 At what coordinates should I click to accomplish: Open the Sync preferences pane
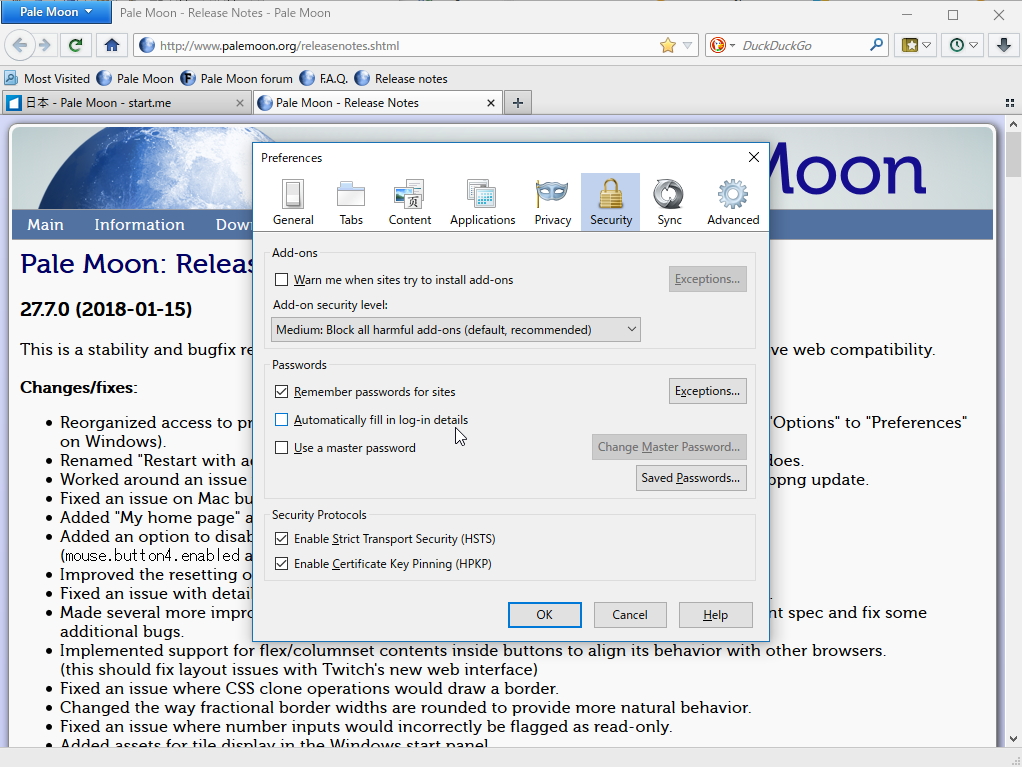tap(669, 202)
